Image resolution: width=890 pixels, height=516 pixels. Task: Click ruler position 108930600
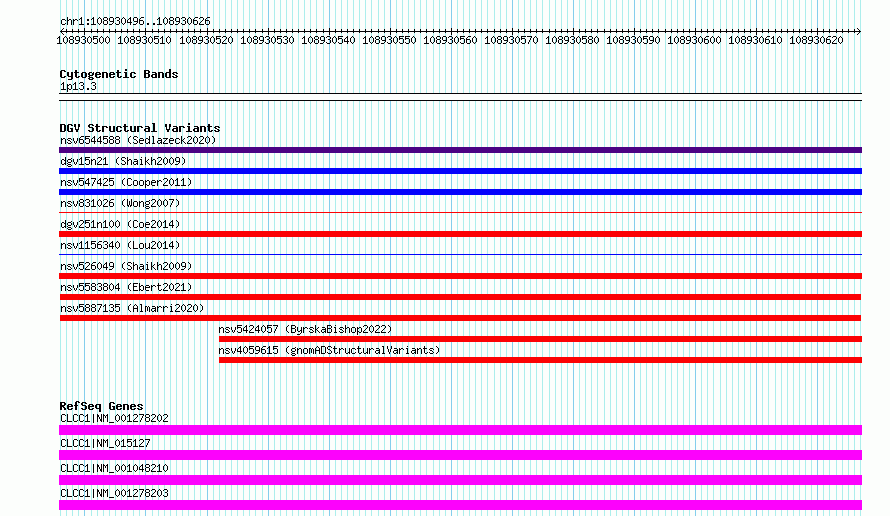tap(694, 40)
